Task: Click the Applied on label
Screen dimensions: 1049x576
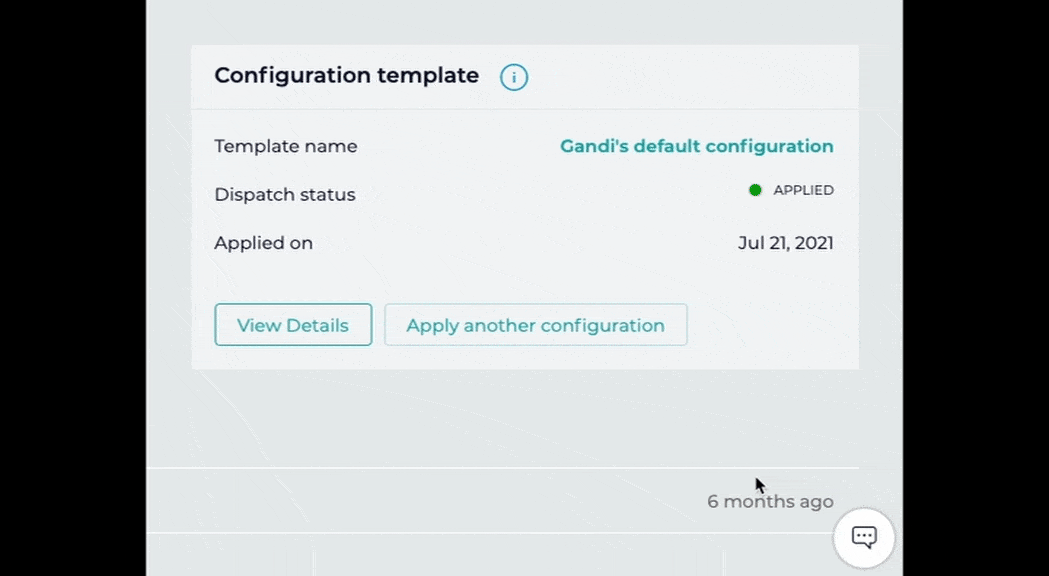Action: 263,243
